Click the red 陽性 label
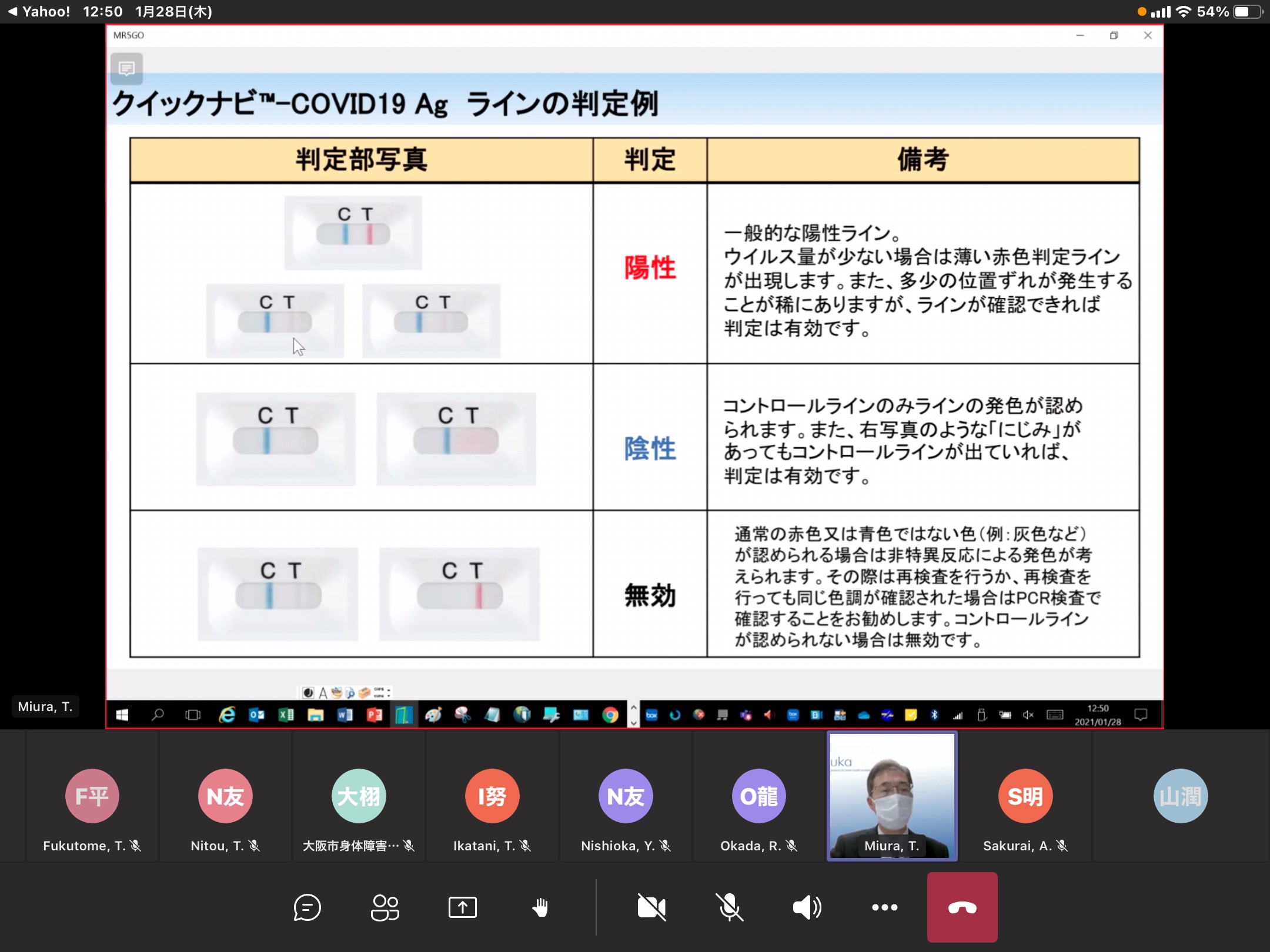The height and width of the screenshot is (952, 1270). 650,267
